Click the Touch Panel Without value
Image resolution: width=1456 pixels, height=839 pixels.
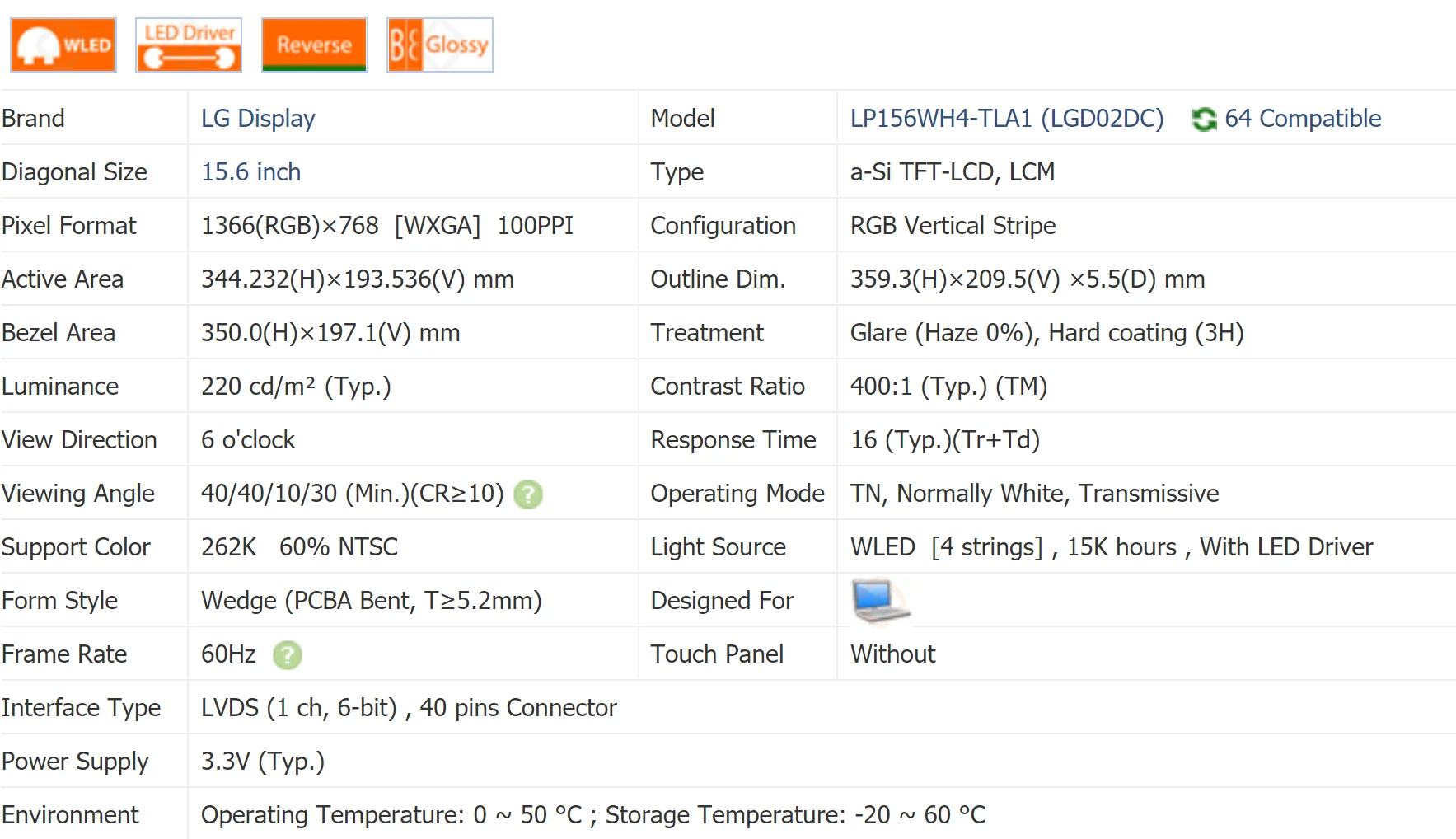tap(892, 654)
